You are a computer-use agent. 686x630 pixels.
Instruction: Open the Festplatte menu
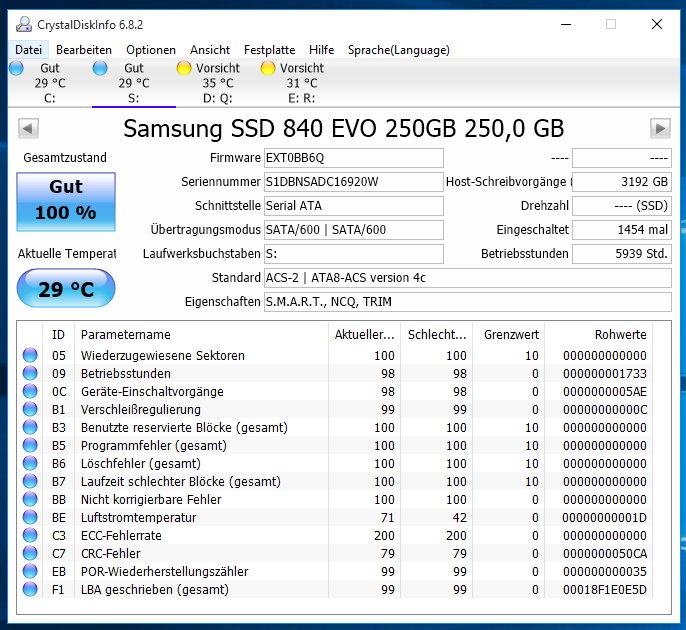pyautogui.click(x=270, y=50)
